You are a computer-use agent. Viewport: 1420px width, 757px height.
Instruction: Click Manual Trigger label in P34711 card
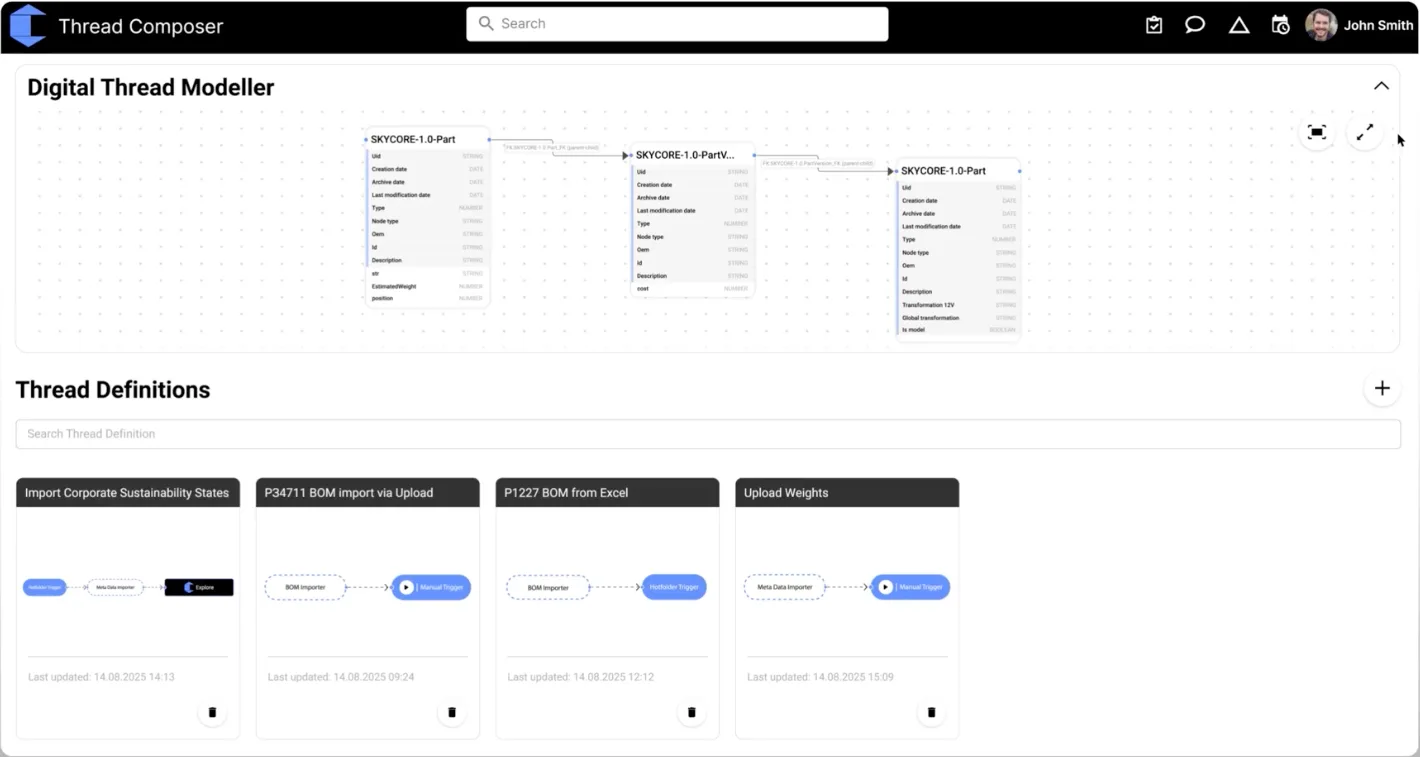(x=441, y=587)
